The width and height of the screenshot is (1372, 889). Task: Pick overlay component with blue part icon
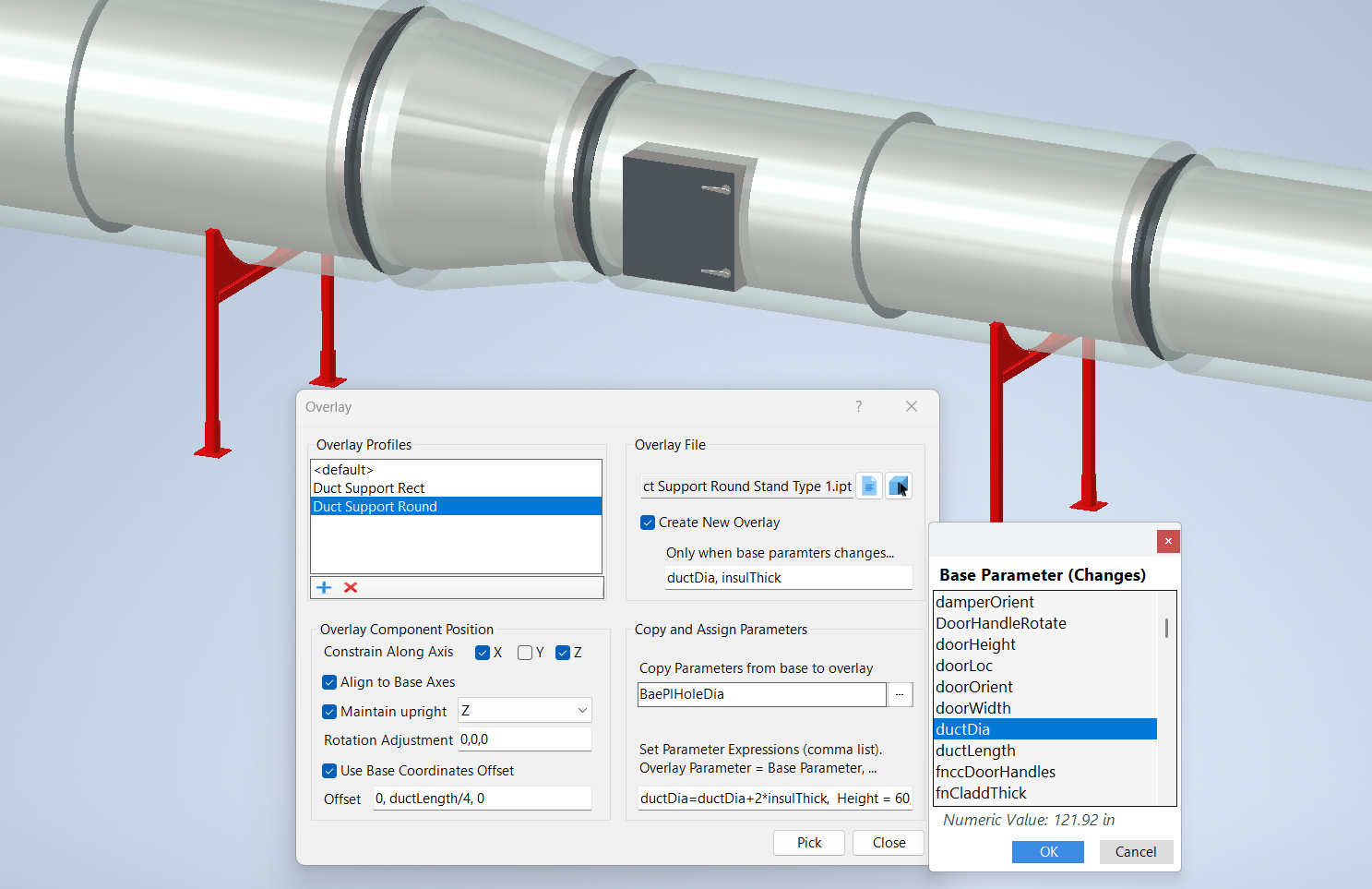(x=899, y=486)
